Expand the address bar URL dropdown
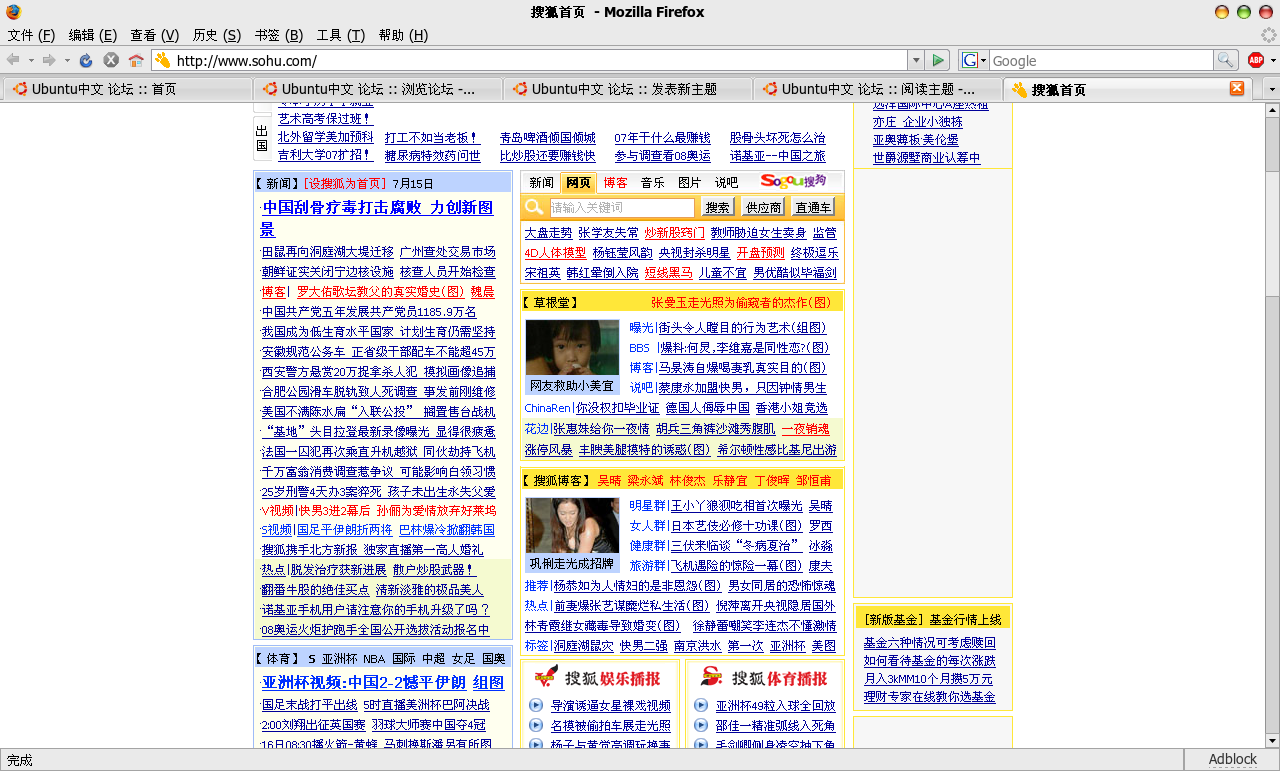This screenshot has height=771, width=1280. coord(915,61)
